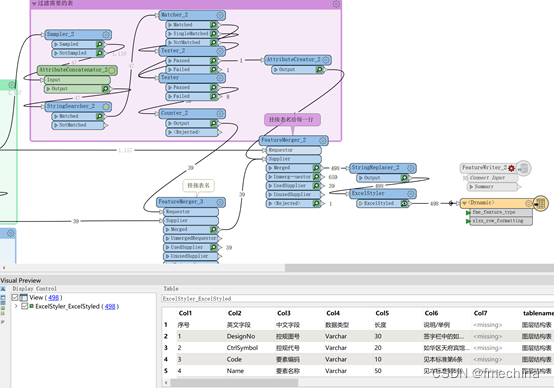Click red gear on FeatureWriter_2
The image size is (554, 388).
pos(511,168)
